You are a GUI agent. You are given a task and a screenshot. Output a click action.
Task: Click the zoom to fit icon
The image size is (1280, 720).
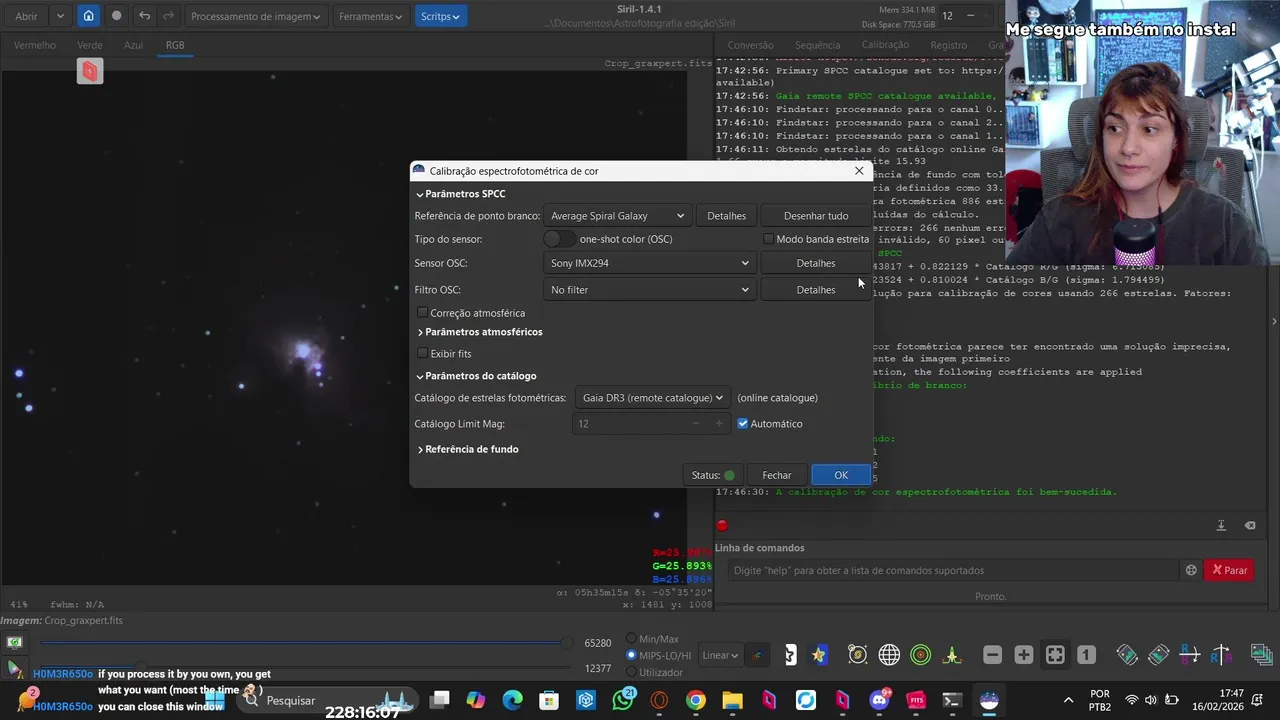pos(1055,655)
